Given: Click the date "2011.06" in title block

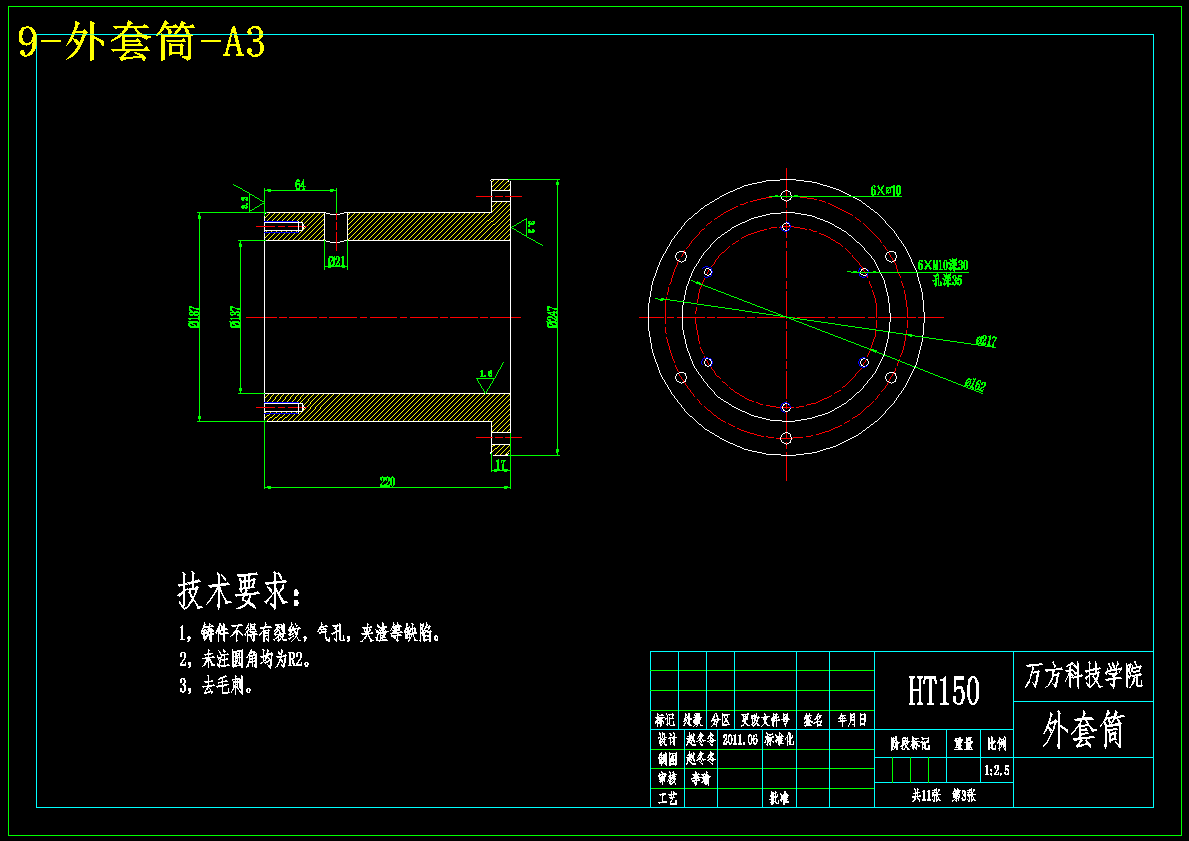Looking at the screenshot, I should point(741,739).
